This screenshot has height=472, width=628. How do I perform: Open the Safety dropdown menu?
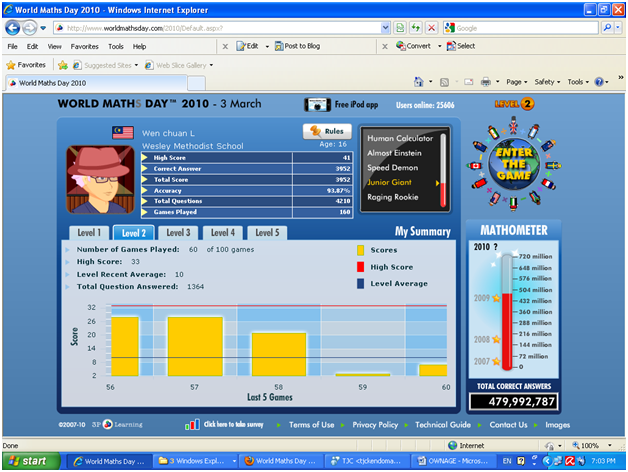tap(547, 82)
